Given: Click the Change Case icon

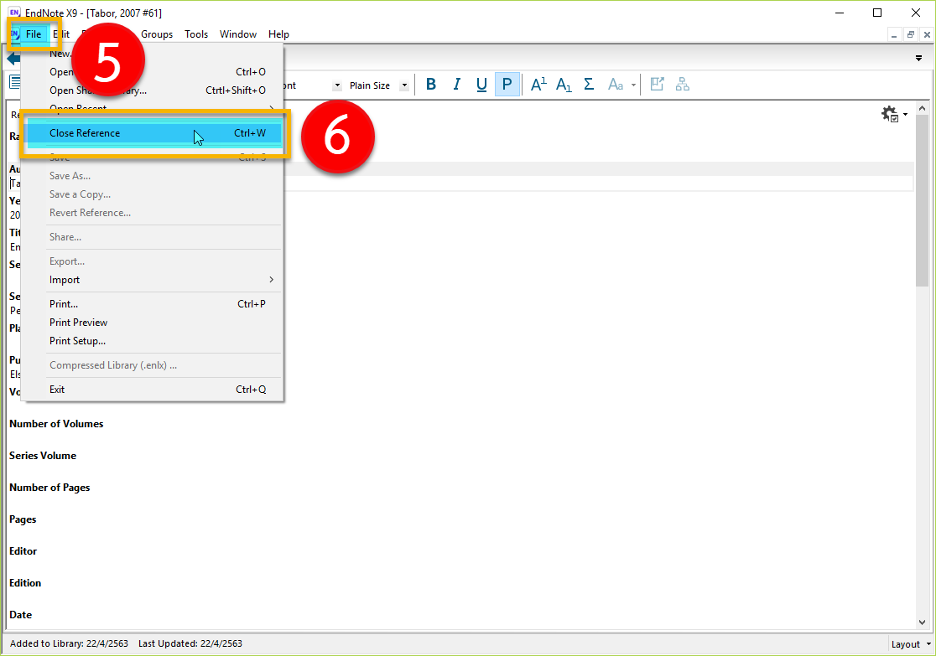Looking at the screenshot, I should coord(616,85).
